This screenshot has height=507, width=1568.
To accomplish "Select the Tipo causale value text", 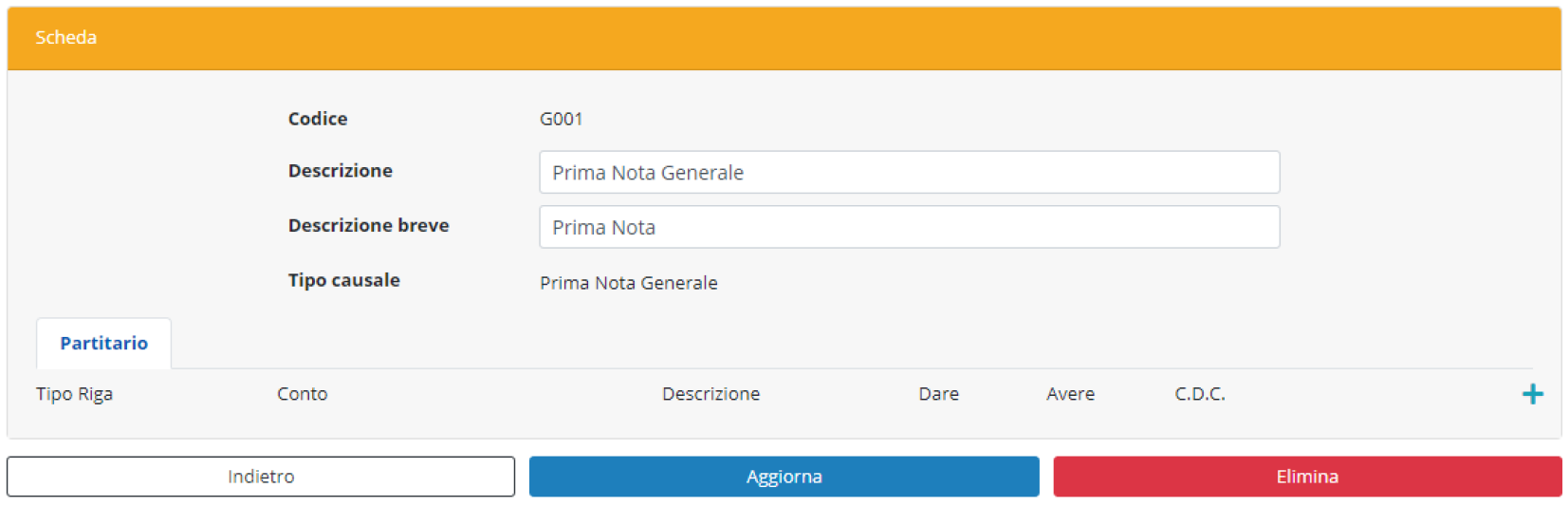I will [x=628, y=283].
